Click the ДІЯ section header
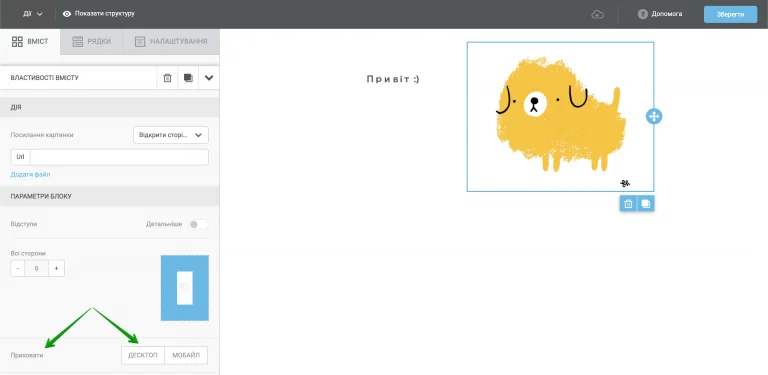Viewport: 768px width, 375px height. pos(110,107)
